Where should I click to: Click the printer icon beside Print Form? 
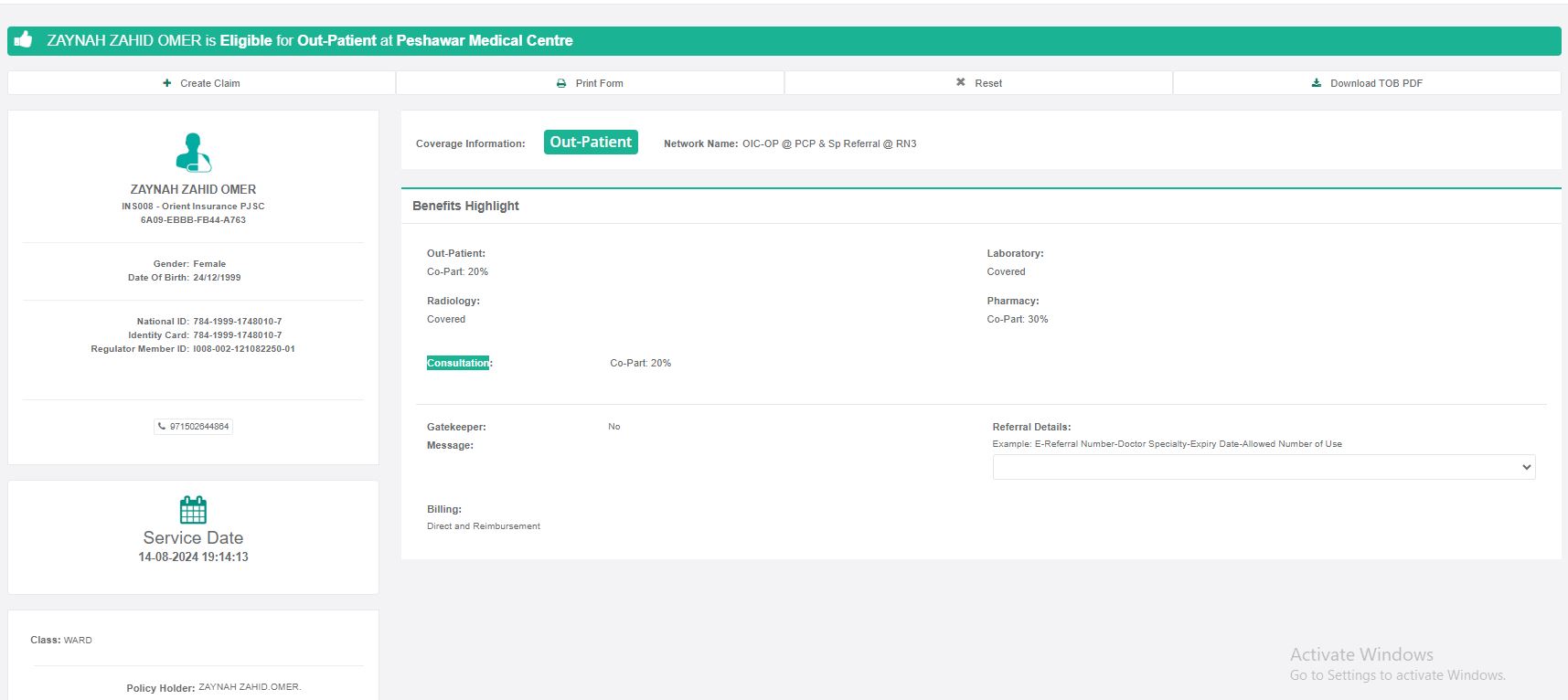561,83
